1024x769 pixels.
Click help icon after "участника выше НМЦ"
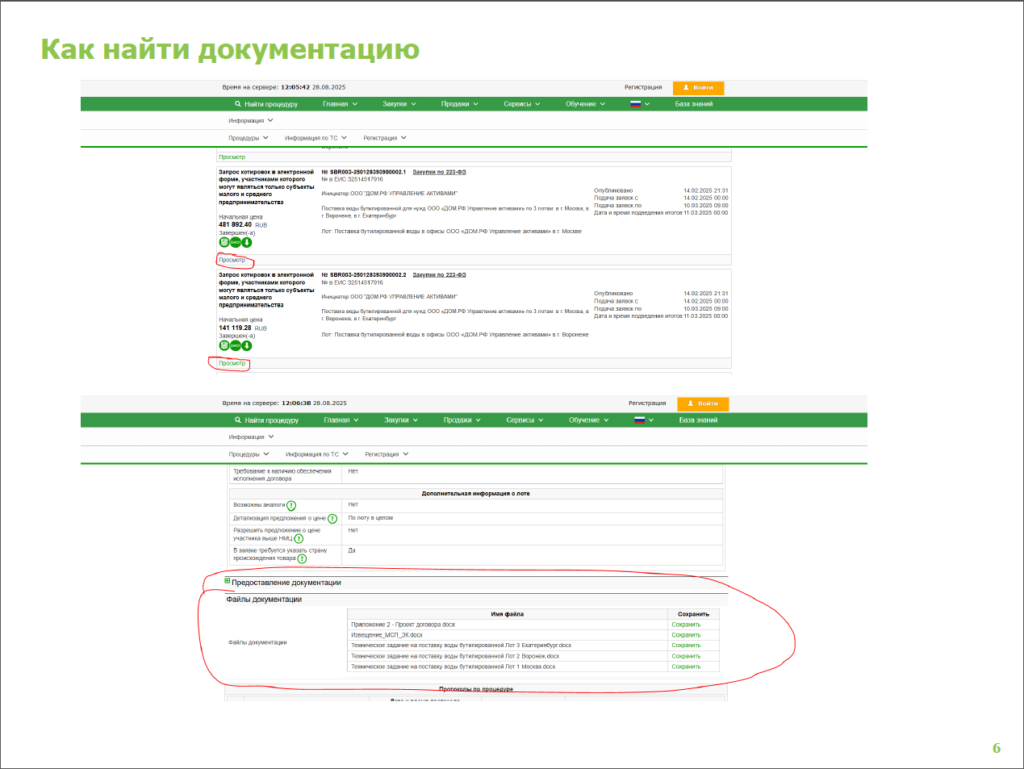click(x=299, y=539)
